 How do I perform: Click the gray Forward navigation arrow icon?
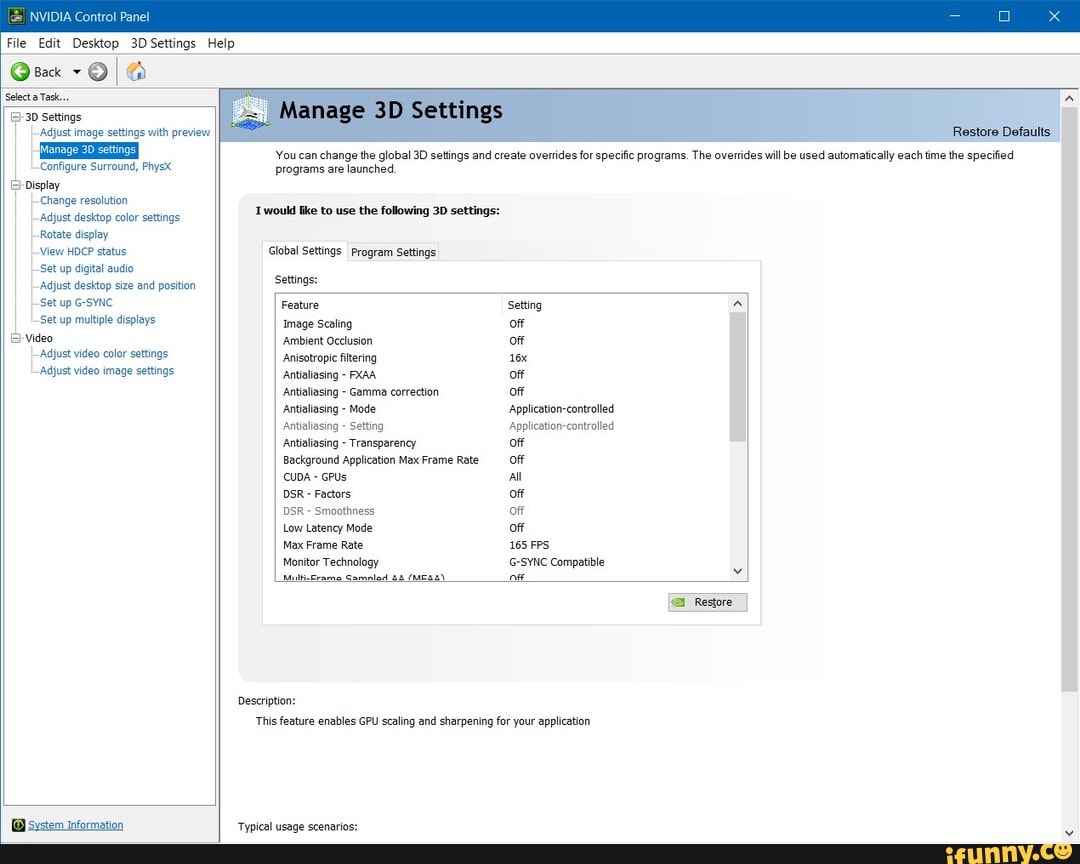[96, 71]
